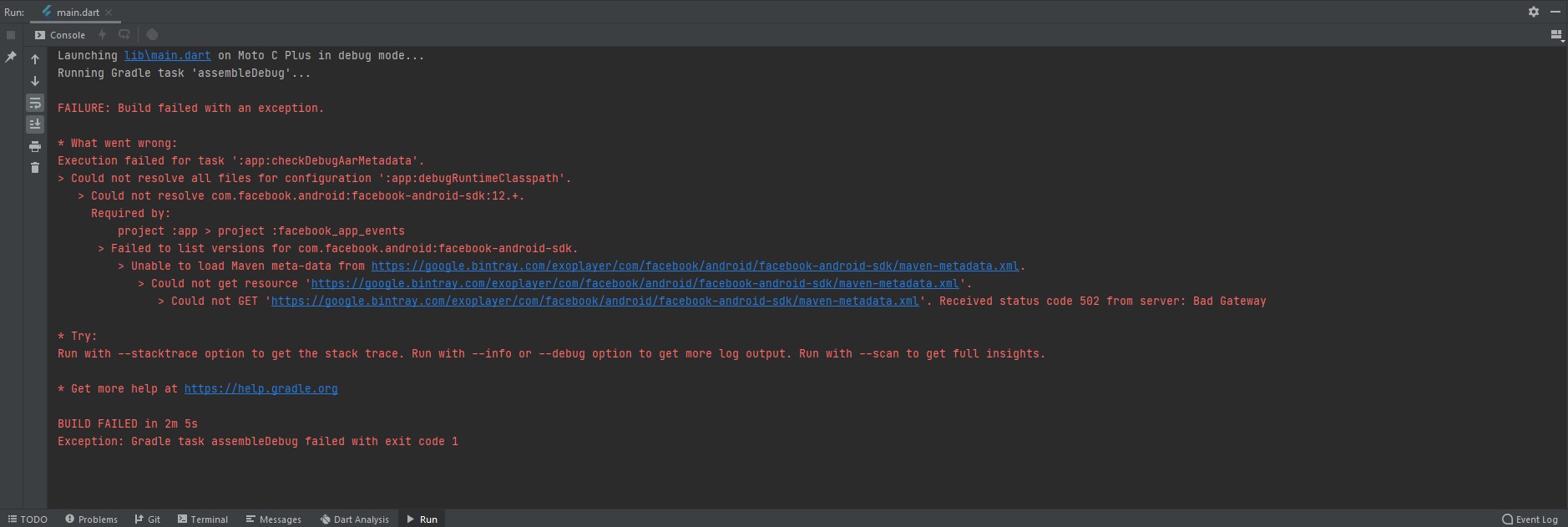Toggle Scroll to End of console

[35, 124]
